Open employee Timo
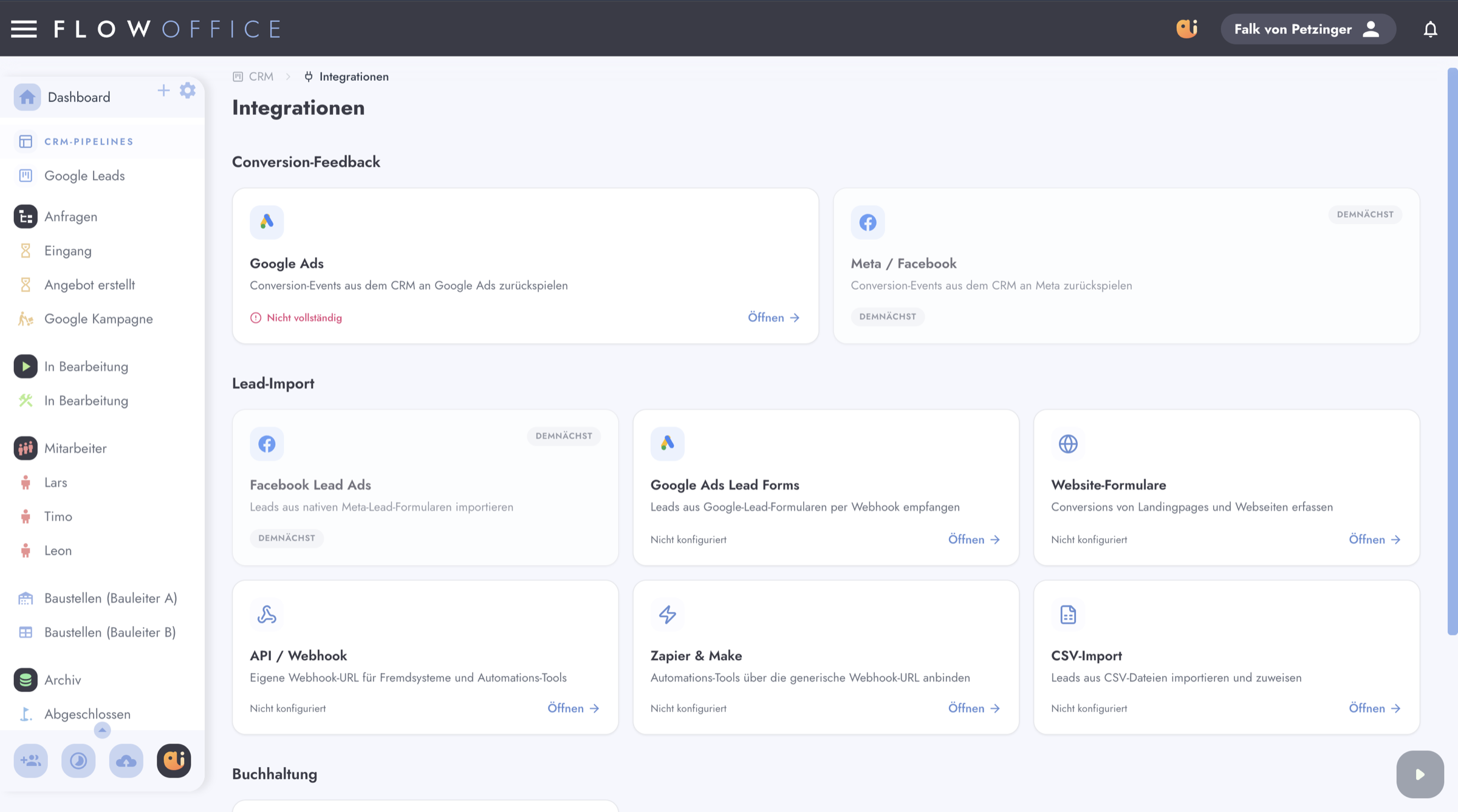Screen dimensions: 1458x812 [58, 516]
